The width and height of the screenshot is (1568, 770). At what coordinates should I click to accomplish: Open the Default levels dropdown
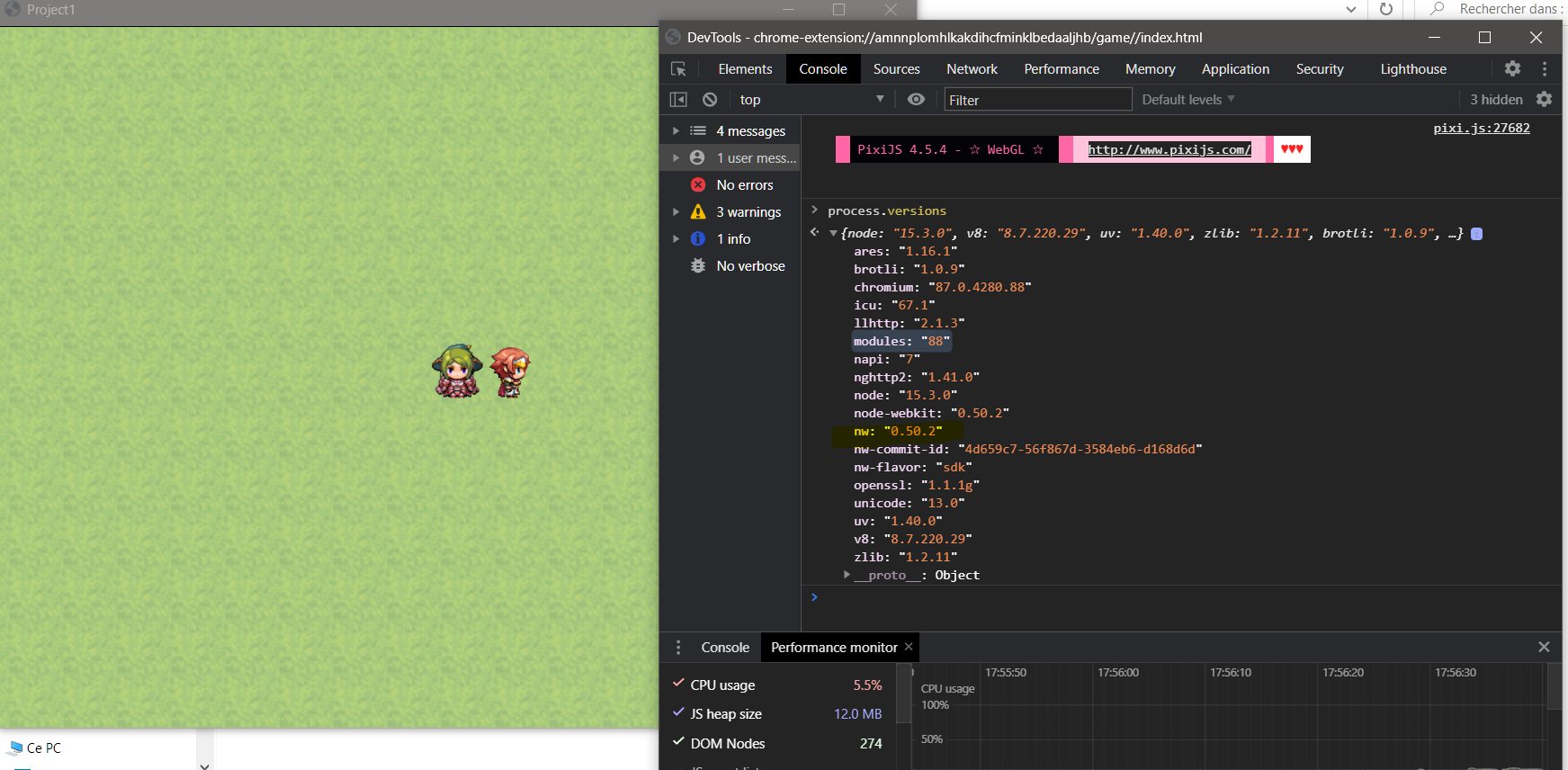pyautogui.click(x=1187, y=100)
